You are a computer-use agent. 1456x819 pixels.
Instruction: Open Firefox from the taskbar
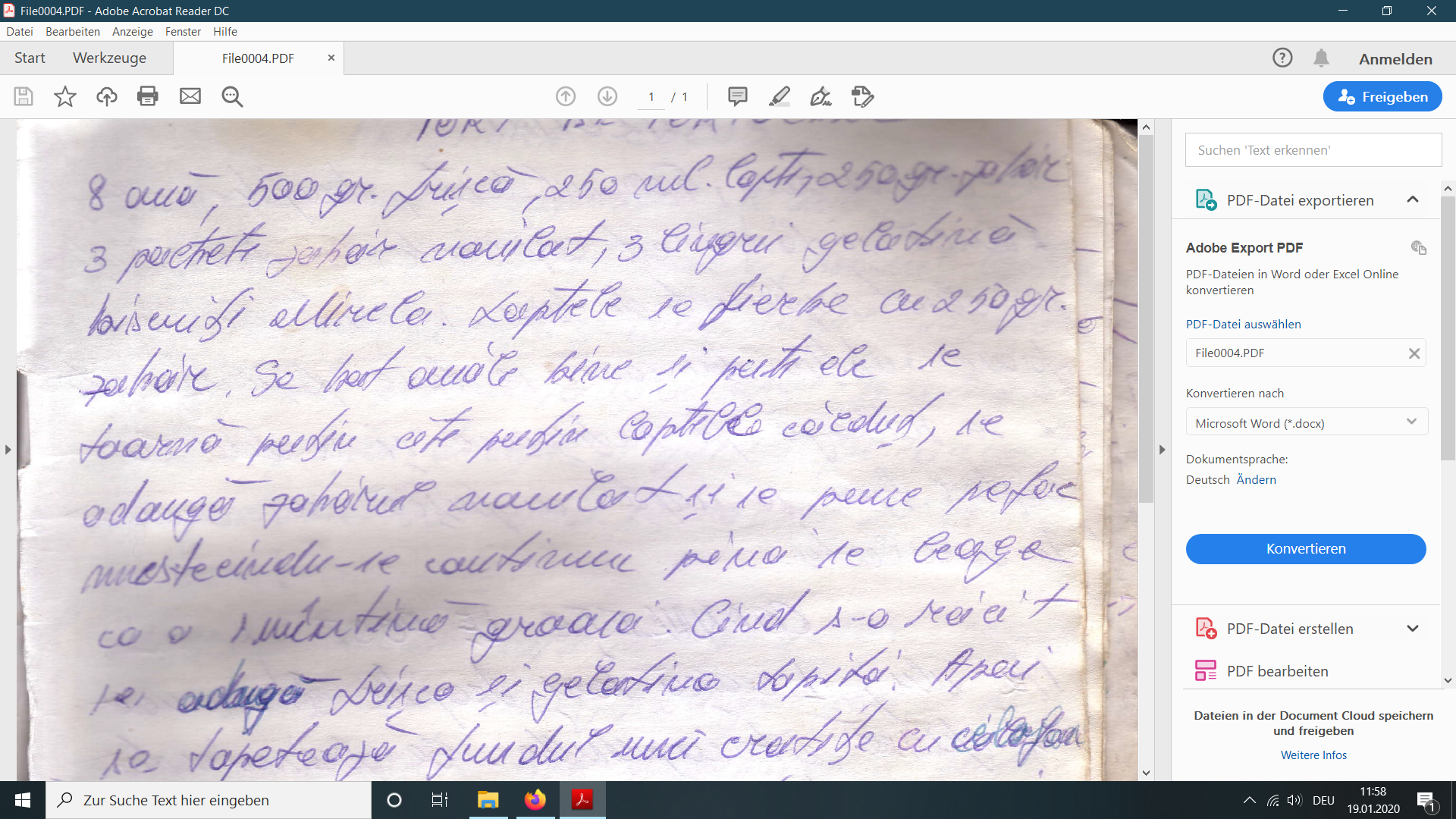535,800
